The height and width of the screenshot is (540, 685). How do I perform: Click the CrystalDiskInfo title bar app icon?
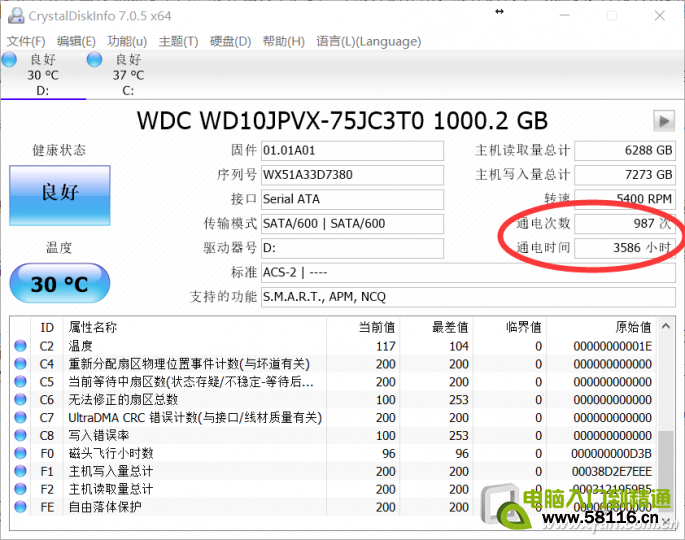point(16,16)
